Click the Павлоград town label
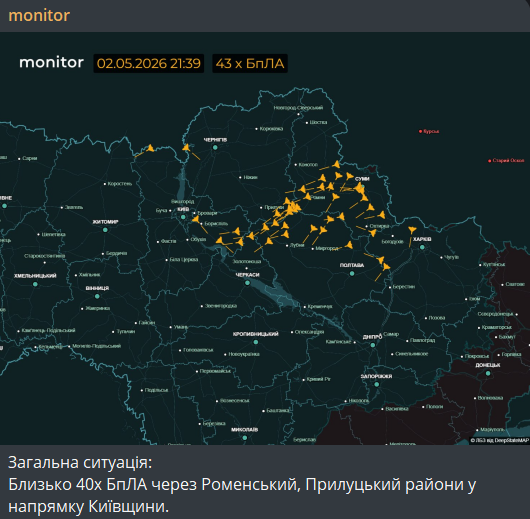The image size is (530, 519). pyautogui.click(x=422, y=340)
